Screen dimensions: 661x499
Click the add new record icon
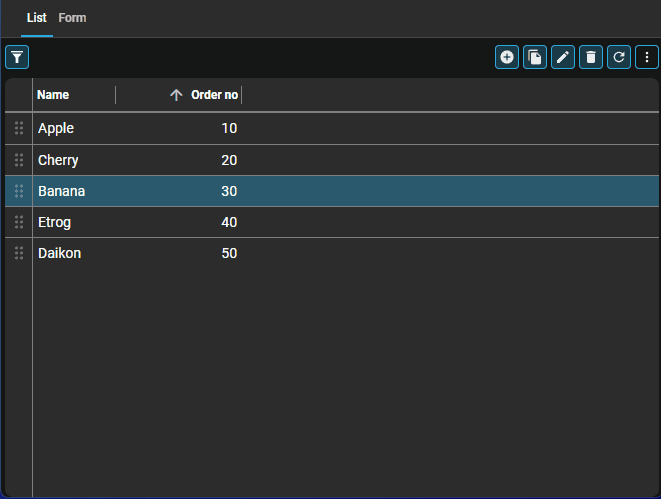(507, 57)
